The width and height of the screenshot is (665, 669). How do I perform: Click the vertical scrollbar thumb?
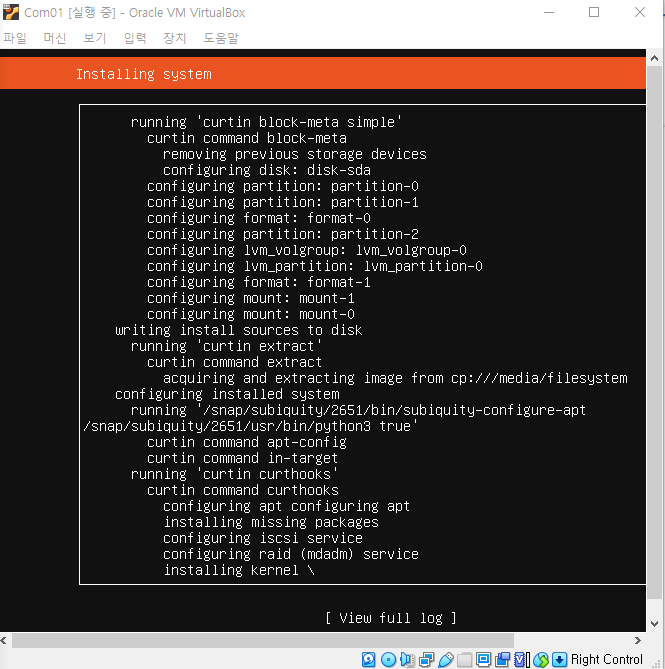654,333
